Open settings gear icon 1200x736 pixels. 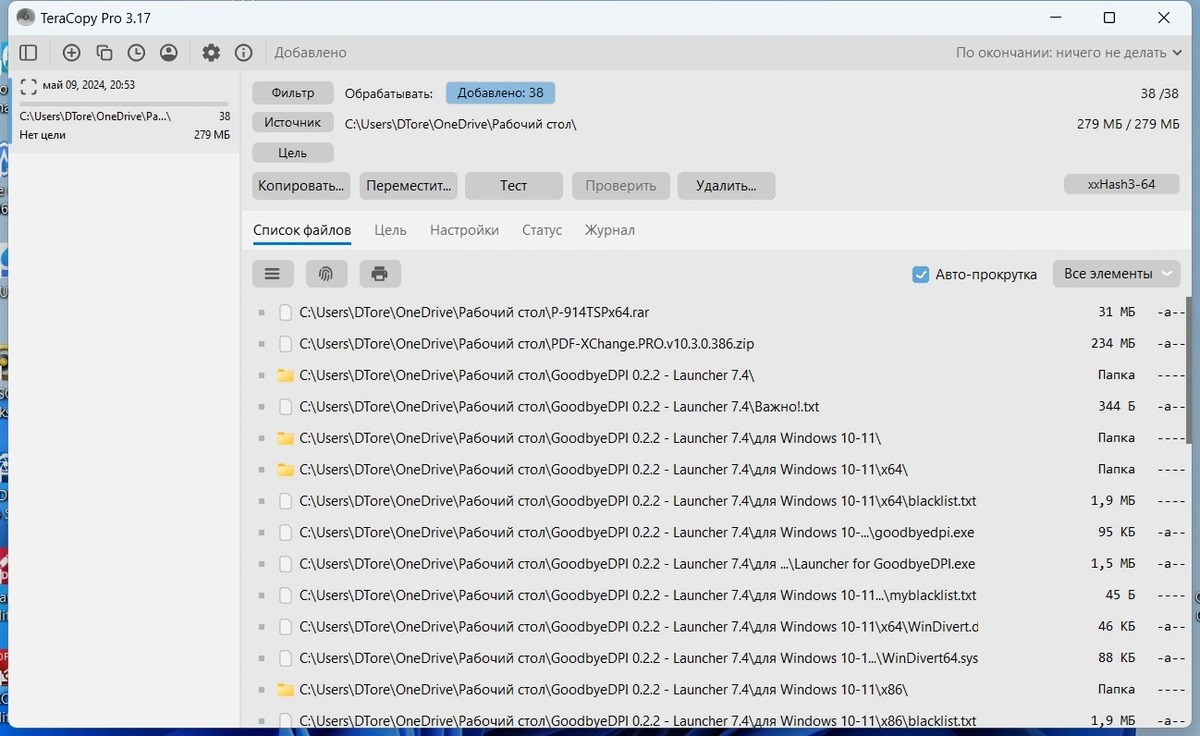(211, 53)
